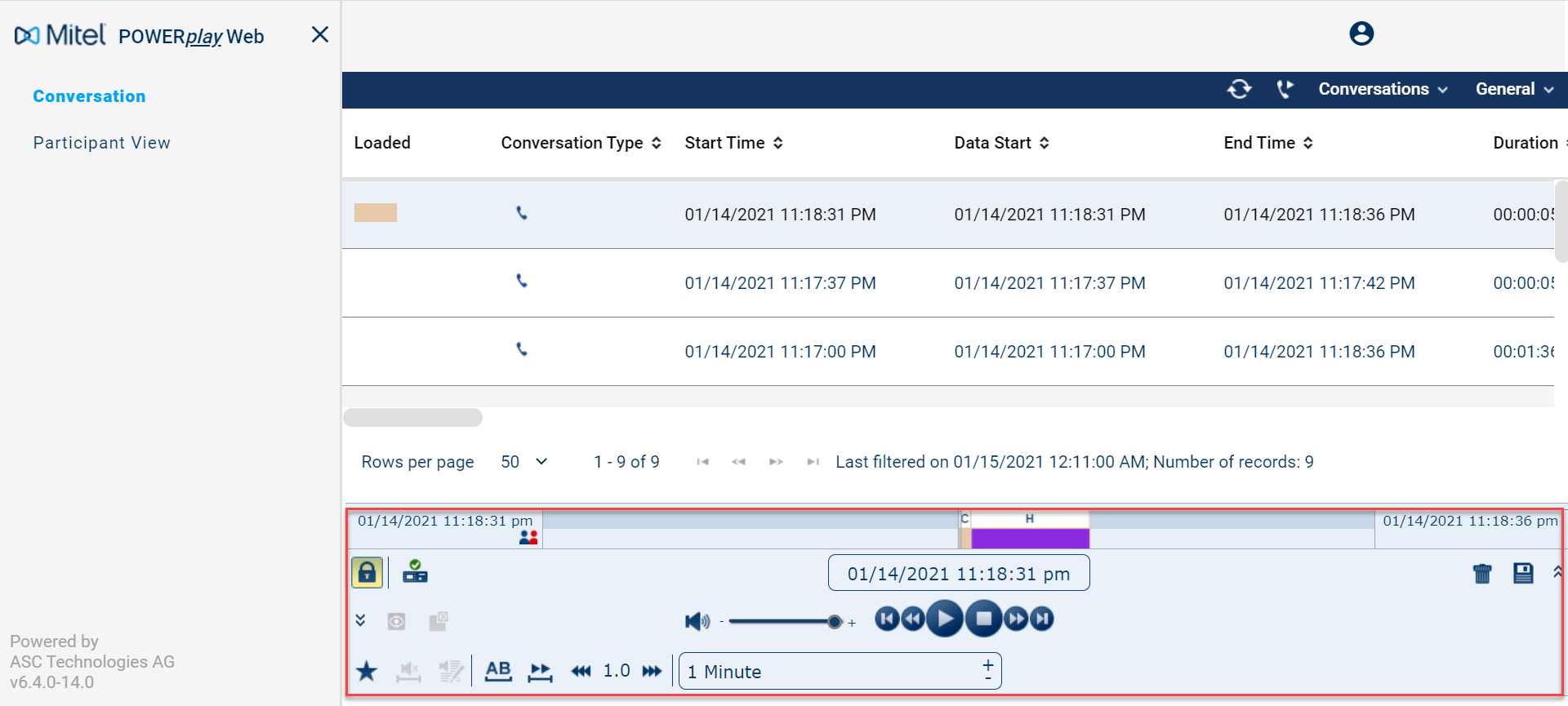Open the rows per page dropdown
The image size is (1568, 706).
tap(523, 462)
